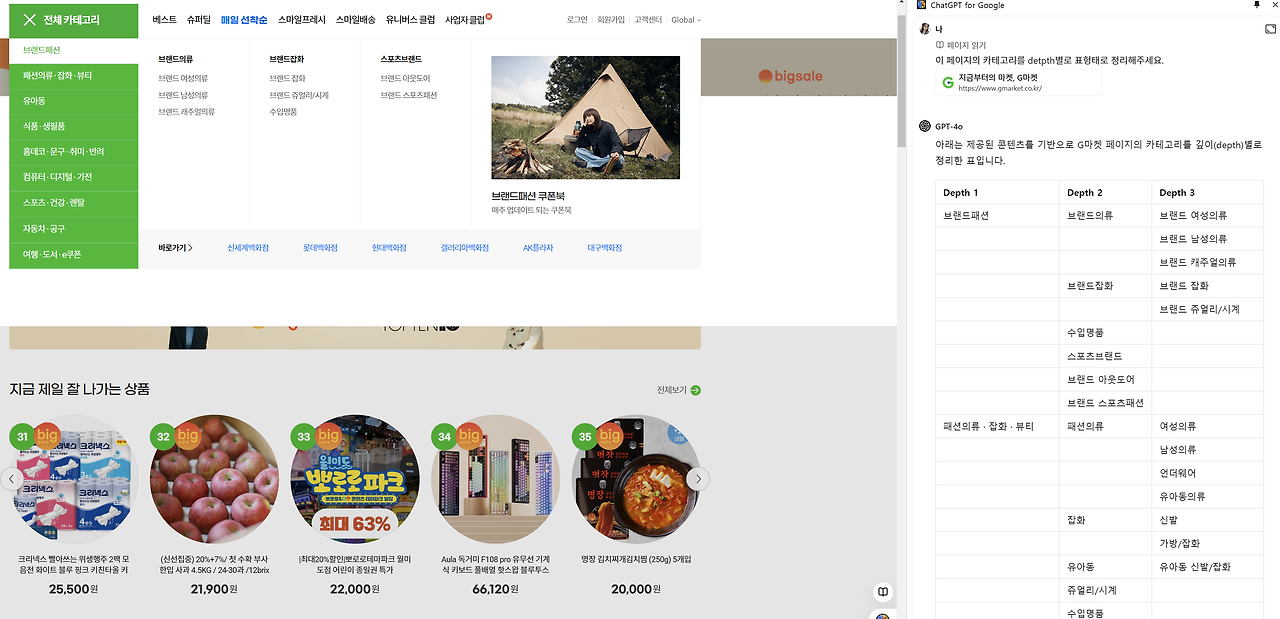Go to AK플라자 shortcut

tap(538, 248)
